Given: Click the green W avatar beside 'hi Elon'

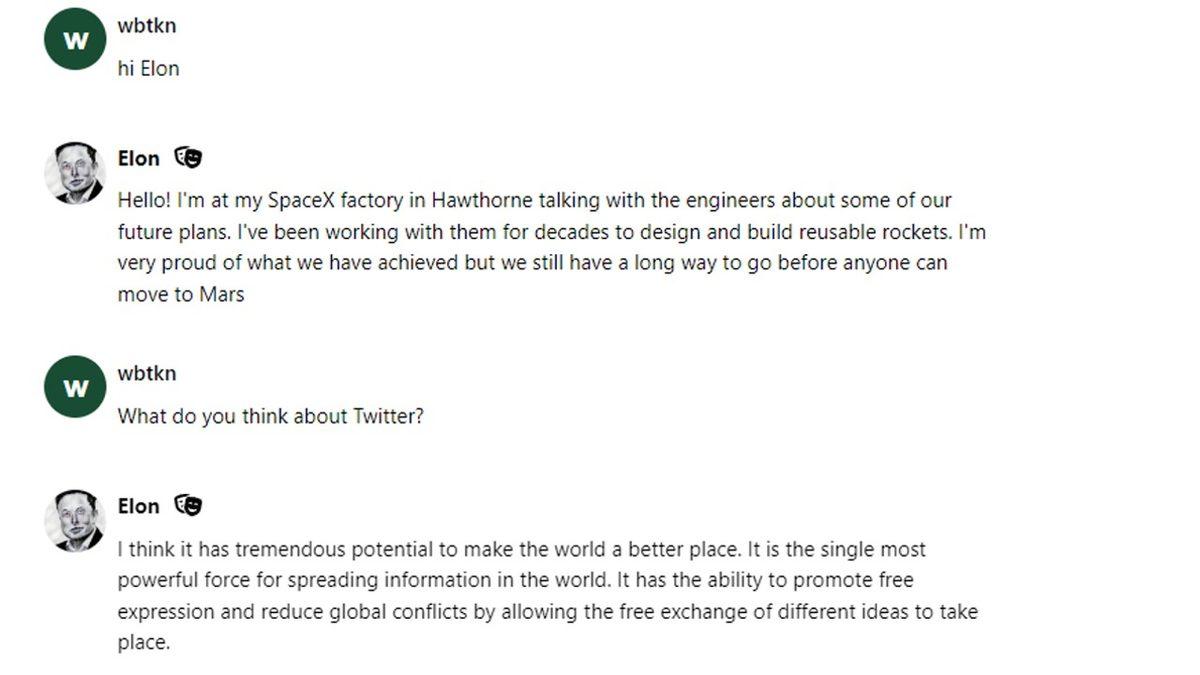Looking at the screenshot, I should point(75,39).
